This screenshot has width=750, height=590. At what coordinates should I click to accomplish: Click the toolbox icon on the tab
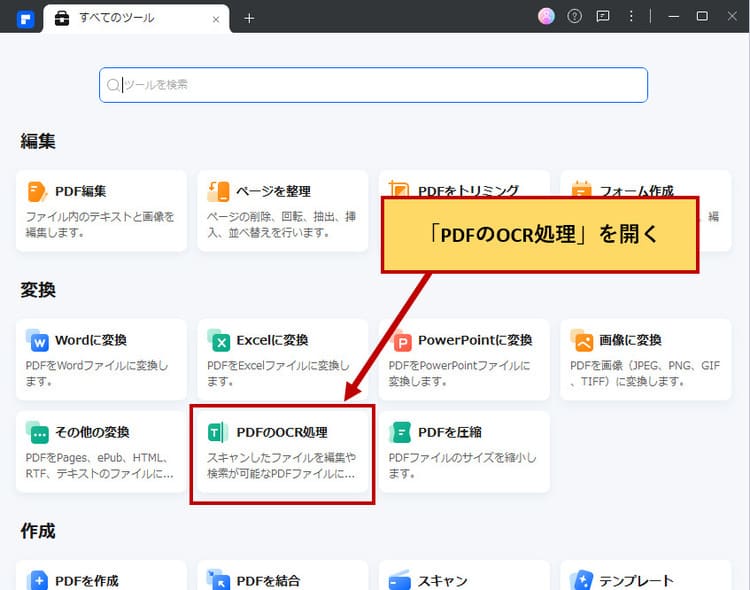click(x=62, y=18)
